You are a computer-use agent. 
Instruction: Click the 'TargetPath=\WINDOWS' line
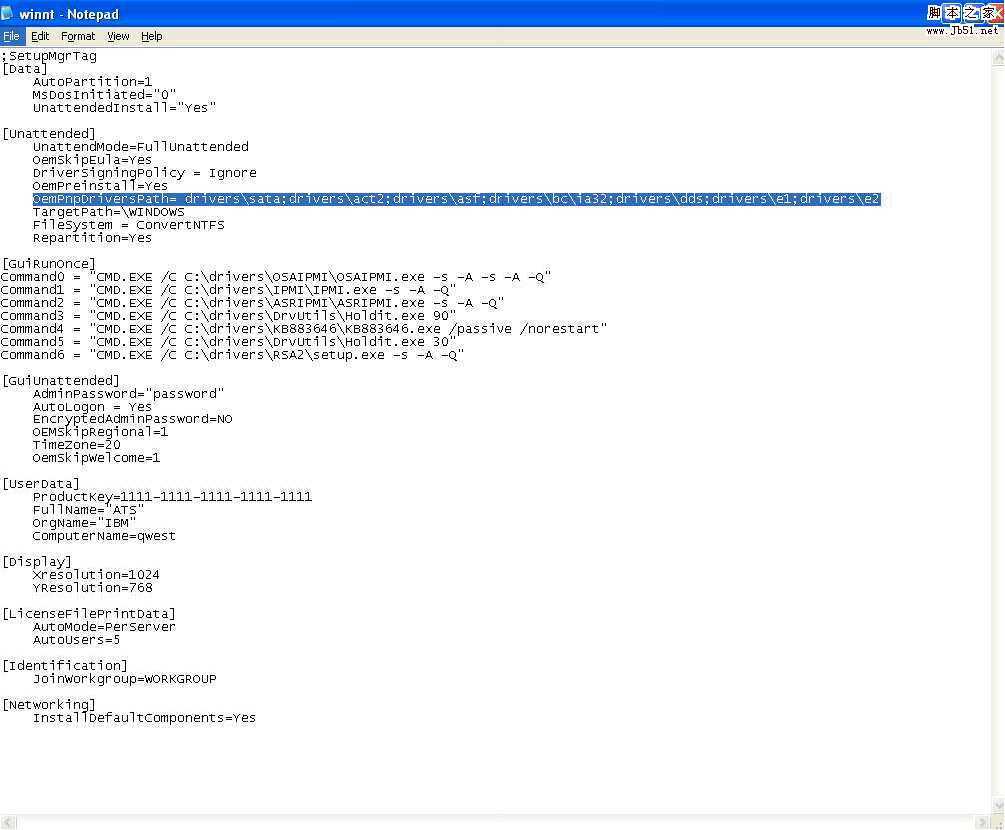pyautogui.click(x=108, y=212)
